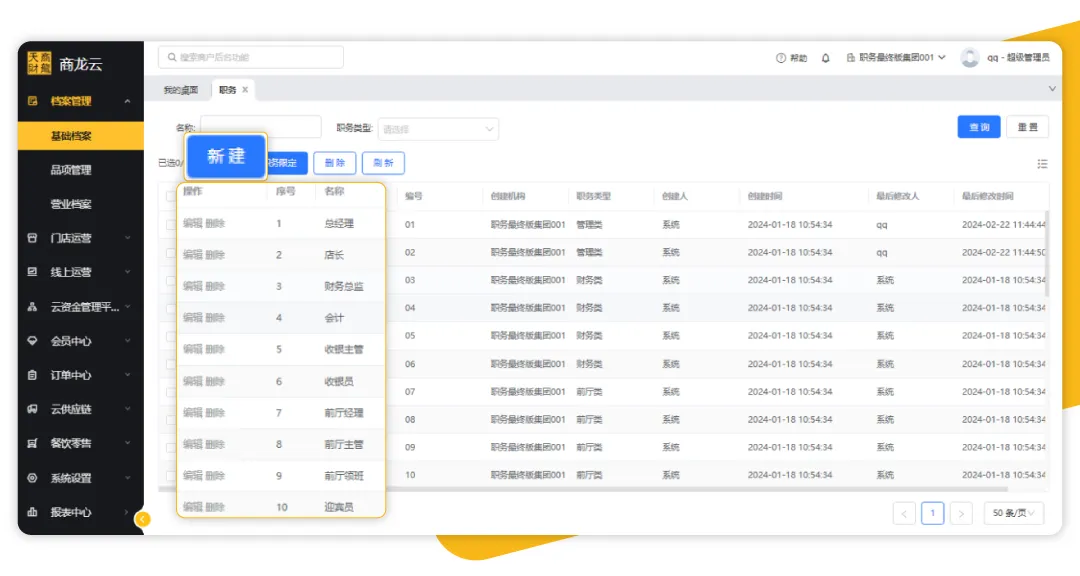Image resolution: width=1080 pixels, height=576 pixels.
Task: Click the 职务类型 column header
Action: [x=594, y=196]
